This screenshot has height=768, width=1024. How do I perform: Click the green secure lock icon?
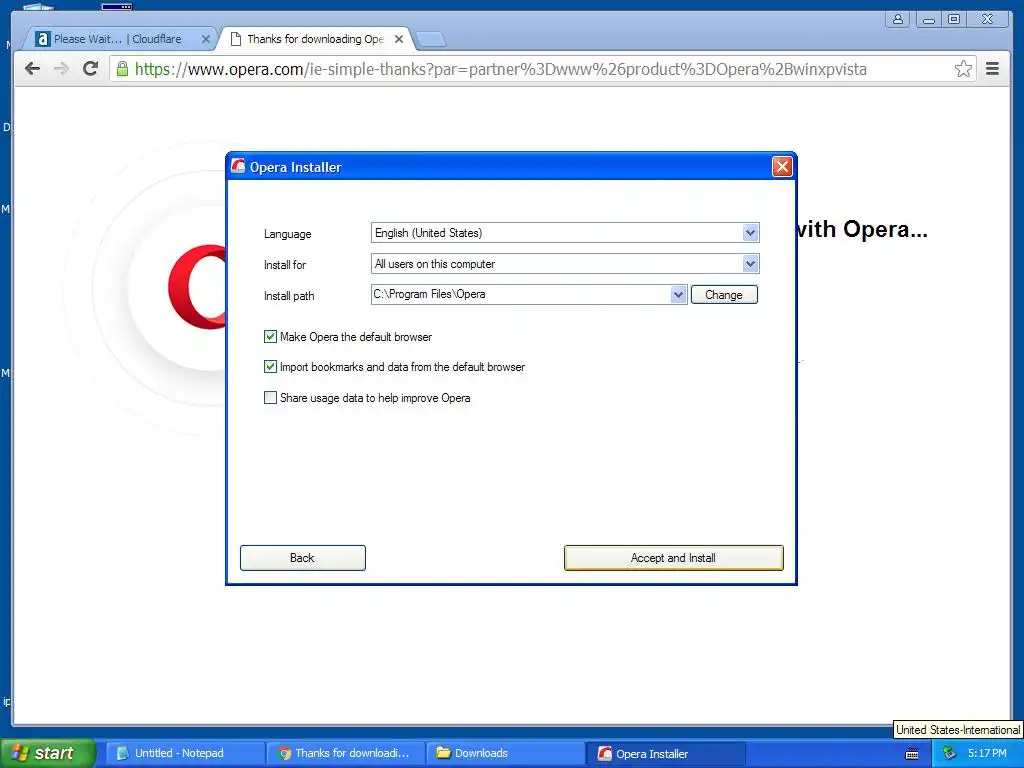pos(122,69)
